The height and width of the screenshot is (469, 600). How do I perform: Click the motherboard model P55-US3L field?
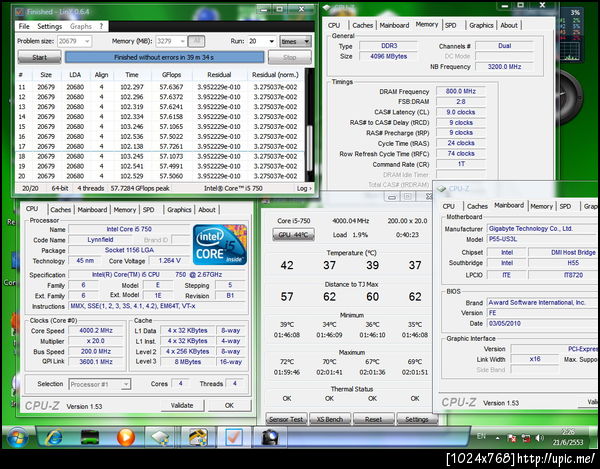pos(542,239)
